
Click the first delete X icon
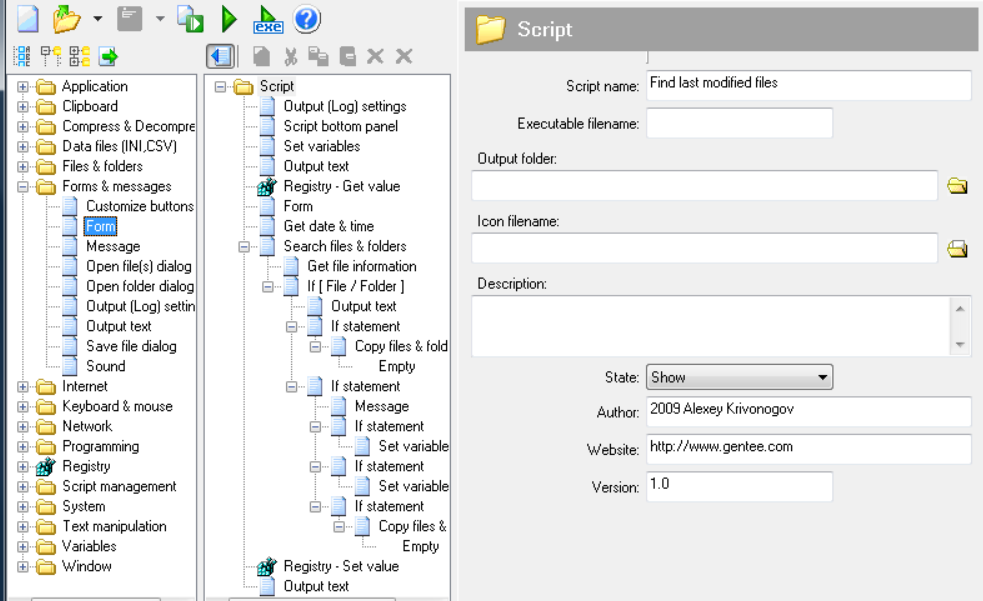tap(375, 56)
